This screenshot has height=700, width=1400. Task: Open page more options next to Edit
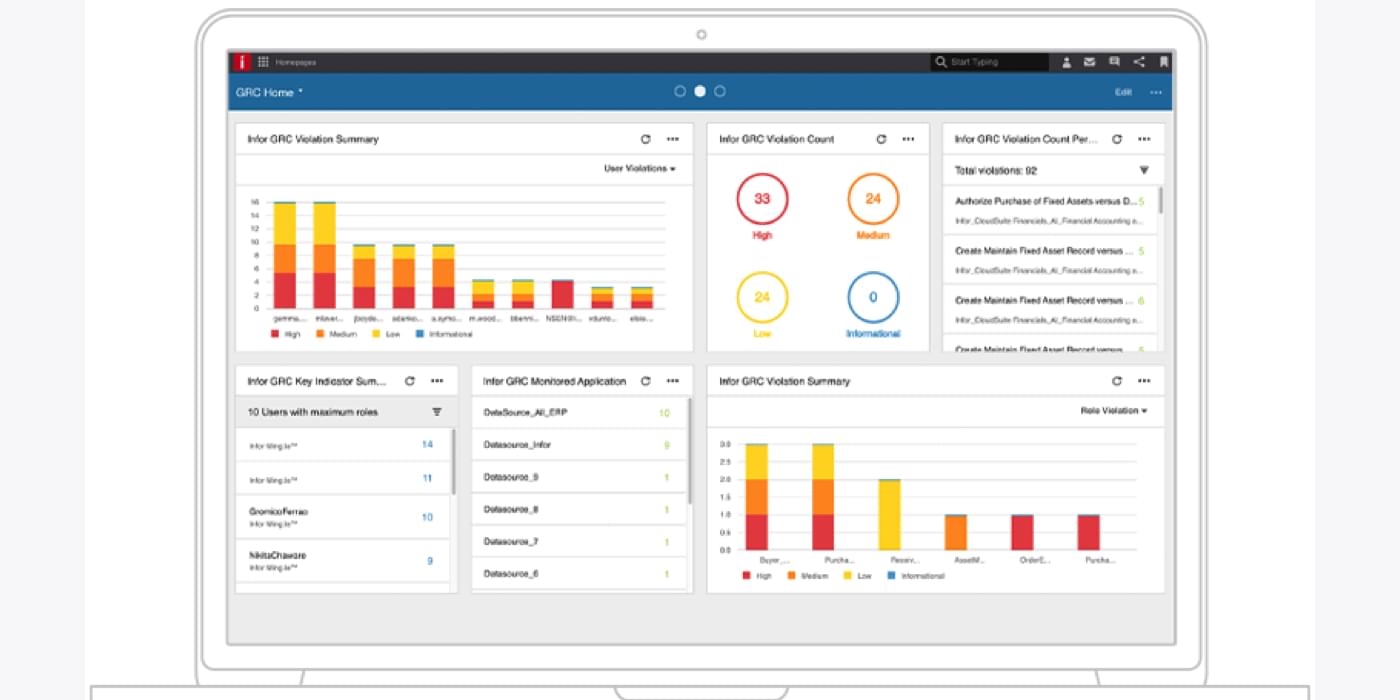(1156, 92)
